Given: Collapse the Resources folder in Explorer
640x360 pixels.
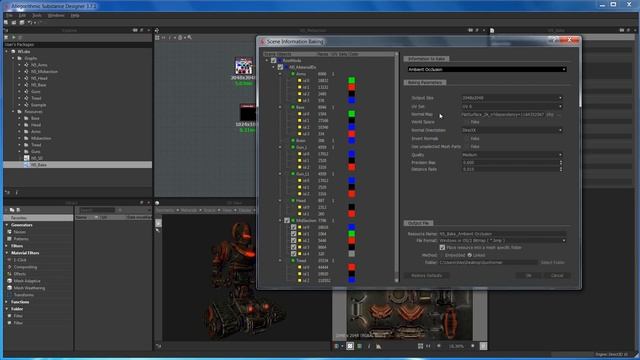Looking at the screenshot, I should pos(13,111).
